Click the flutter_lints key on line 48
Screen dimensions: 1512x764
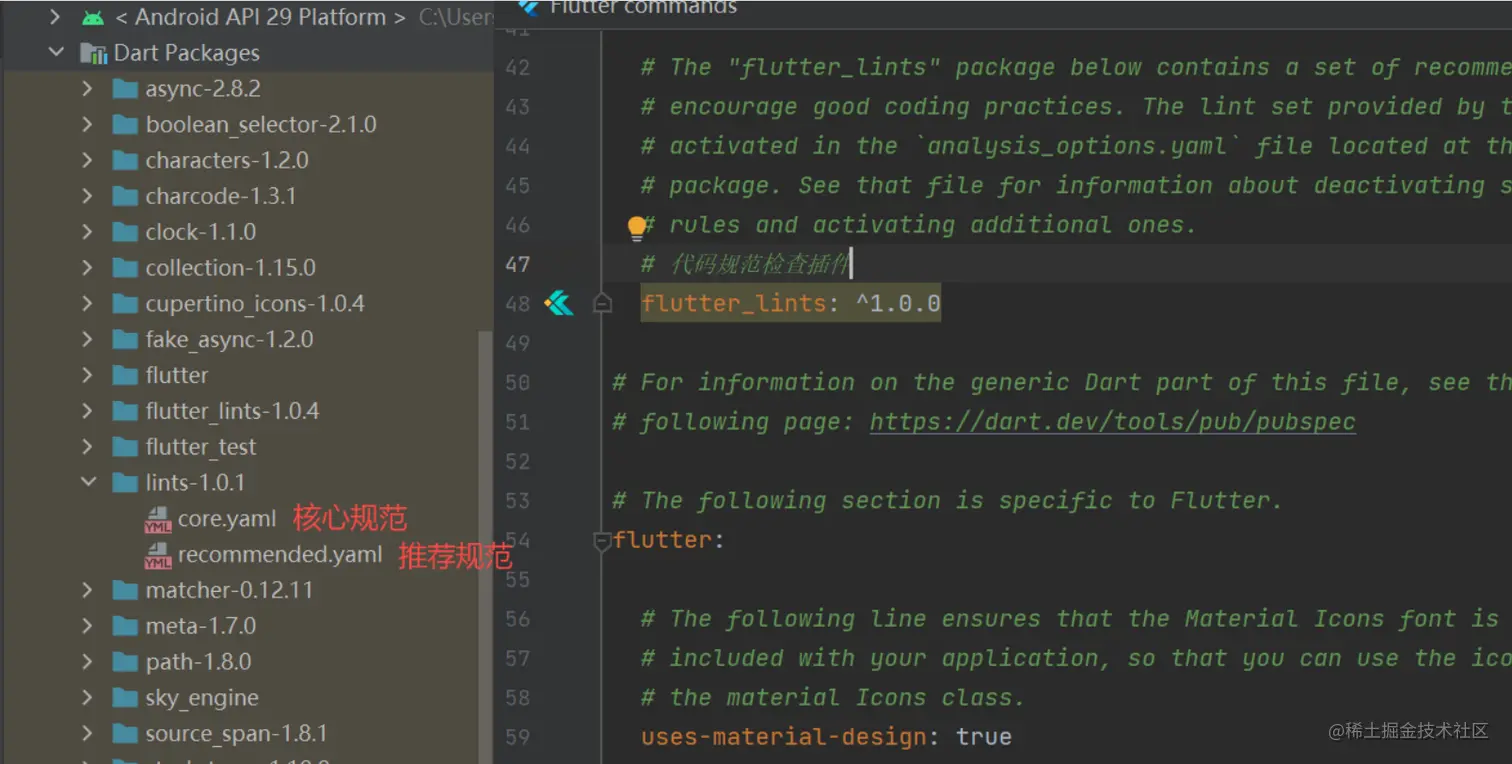coord(734,303)
